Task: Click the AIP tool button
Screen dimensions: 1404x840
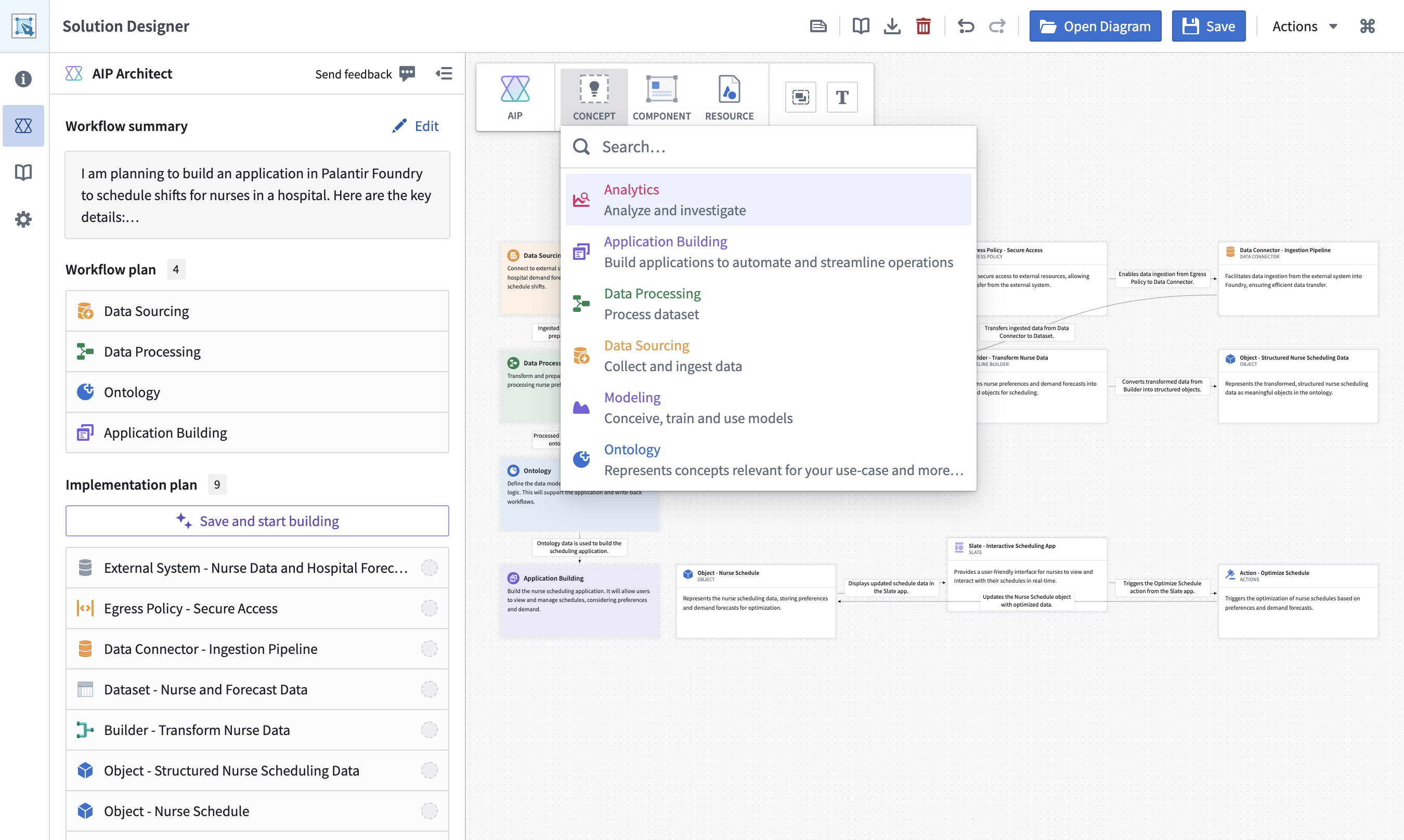Action: pos(515,97)
